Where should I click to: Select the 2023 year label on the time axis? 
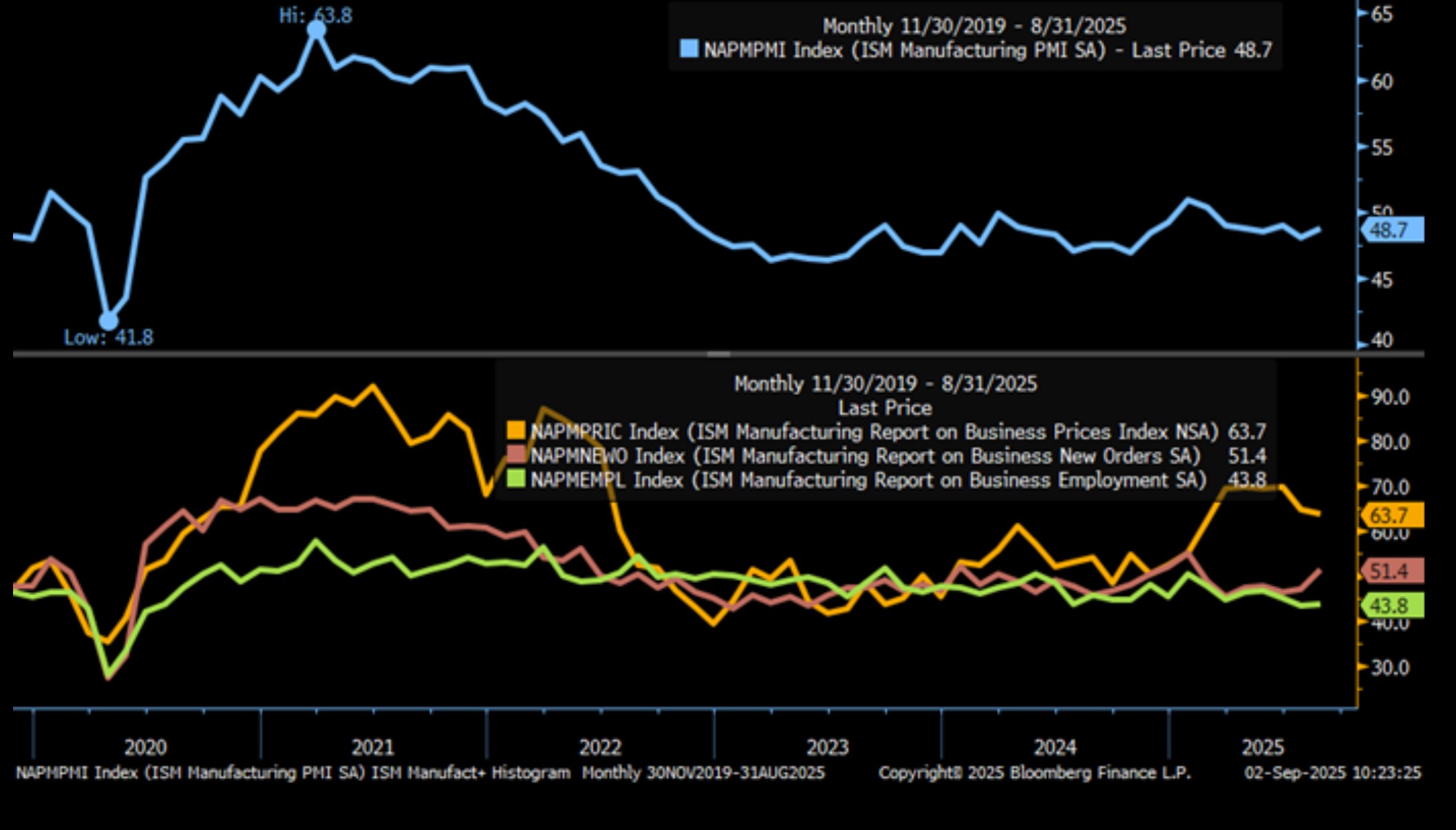point(827,747)
